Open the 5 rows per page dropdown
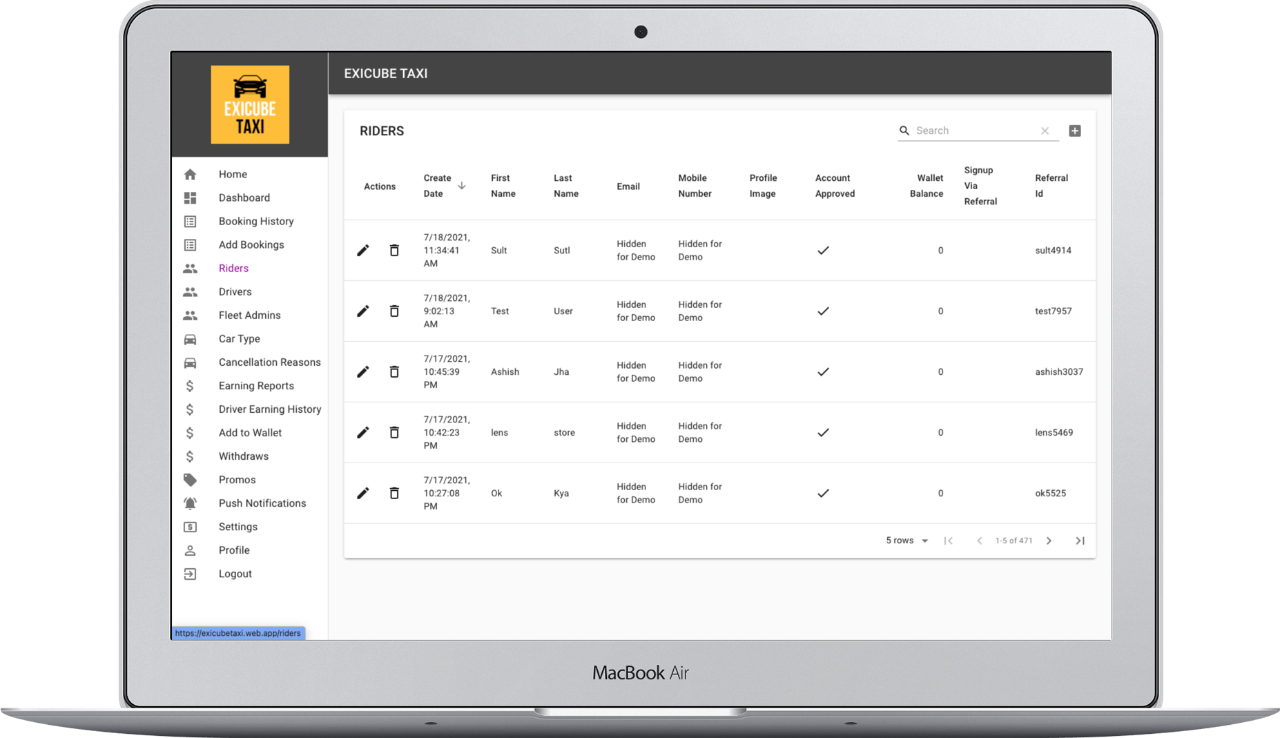The width and height of the screenshot is (1280, 738). coord(907,541)
